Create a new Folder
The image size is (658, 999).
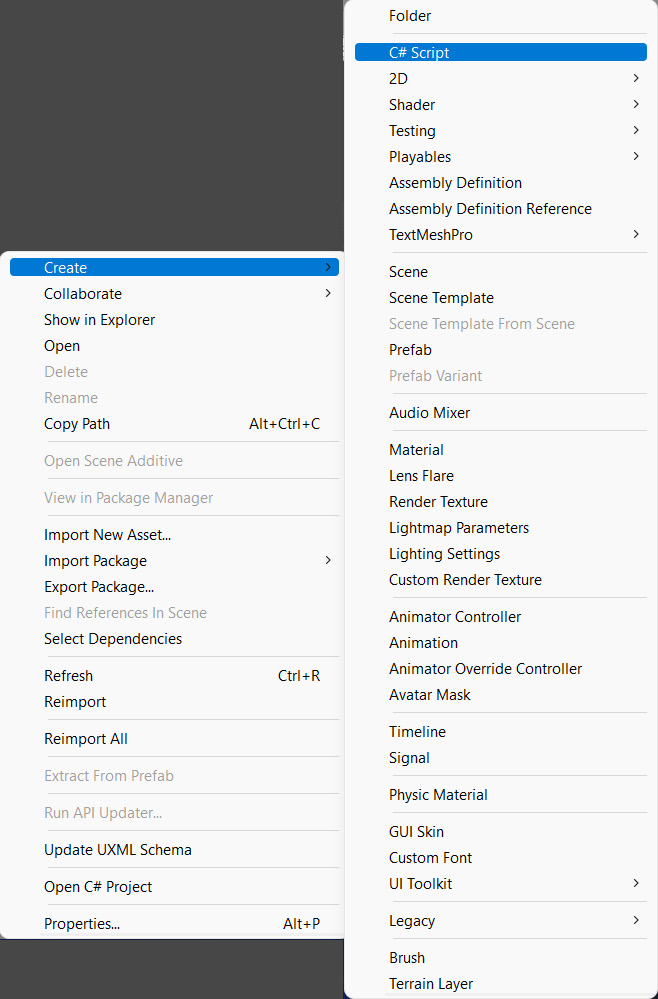[501, 16]
